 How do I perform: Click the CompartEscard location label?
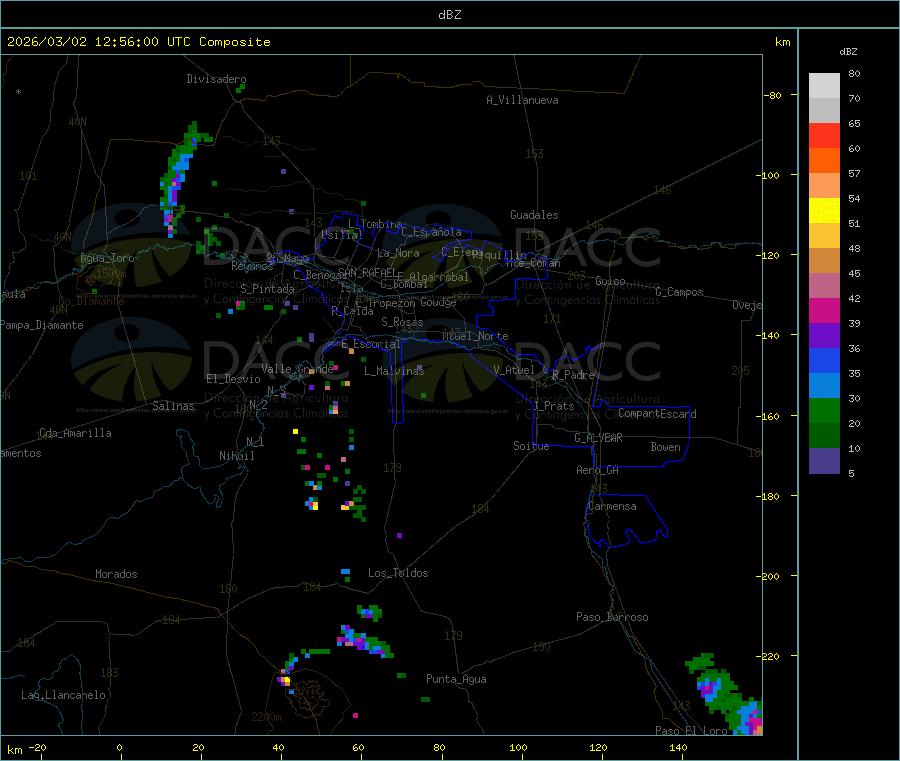657,413
